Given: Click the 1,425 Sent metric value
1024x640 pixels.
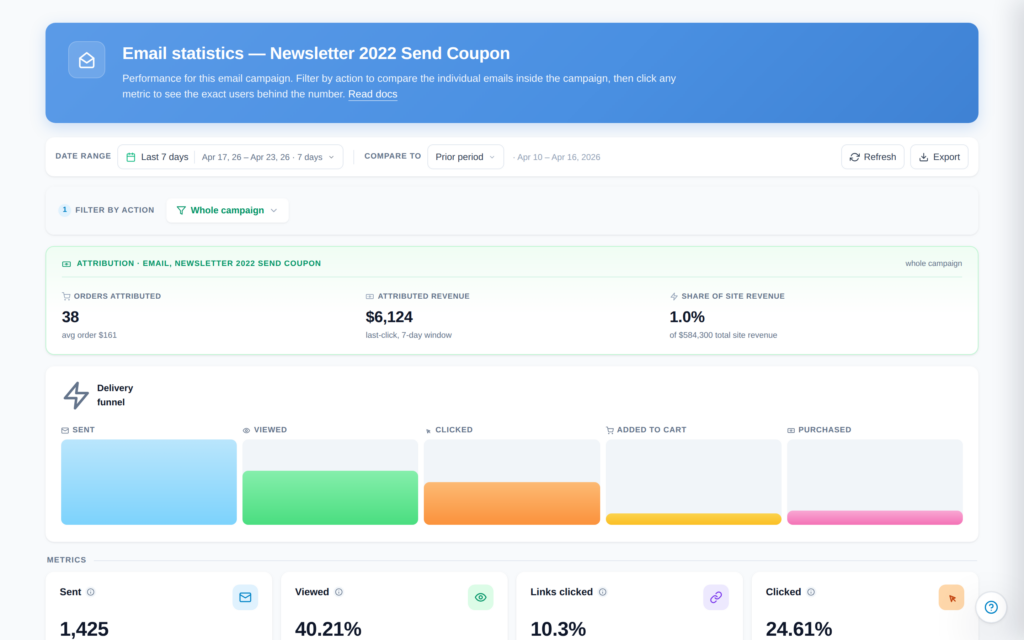Looking at the screenshot, I should (84, 629).
